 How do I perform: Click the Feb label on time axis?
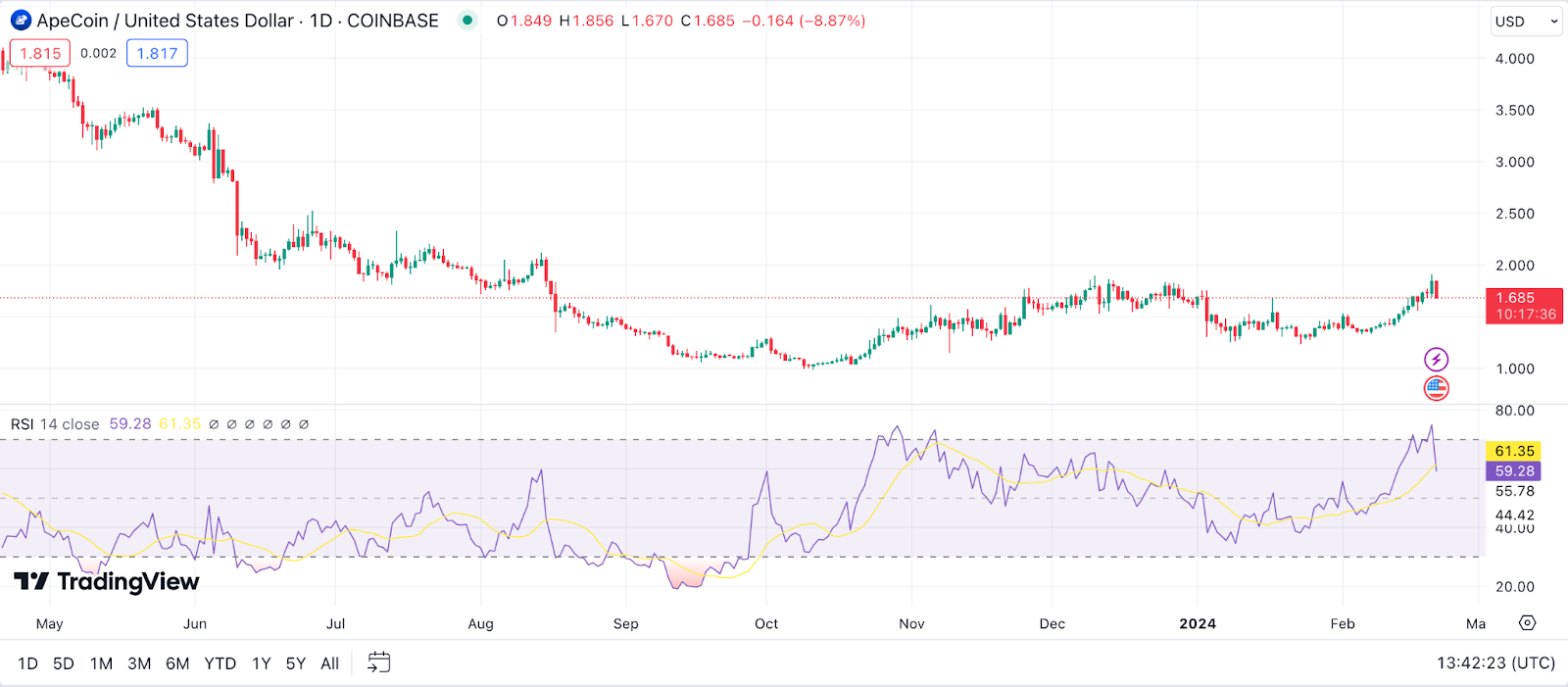pos(1343,623)
